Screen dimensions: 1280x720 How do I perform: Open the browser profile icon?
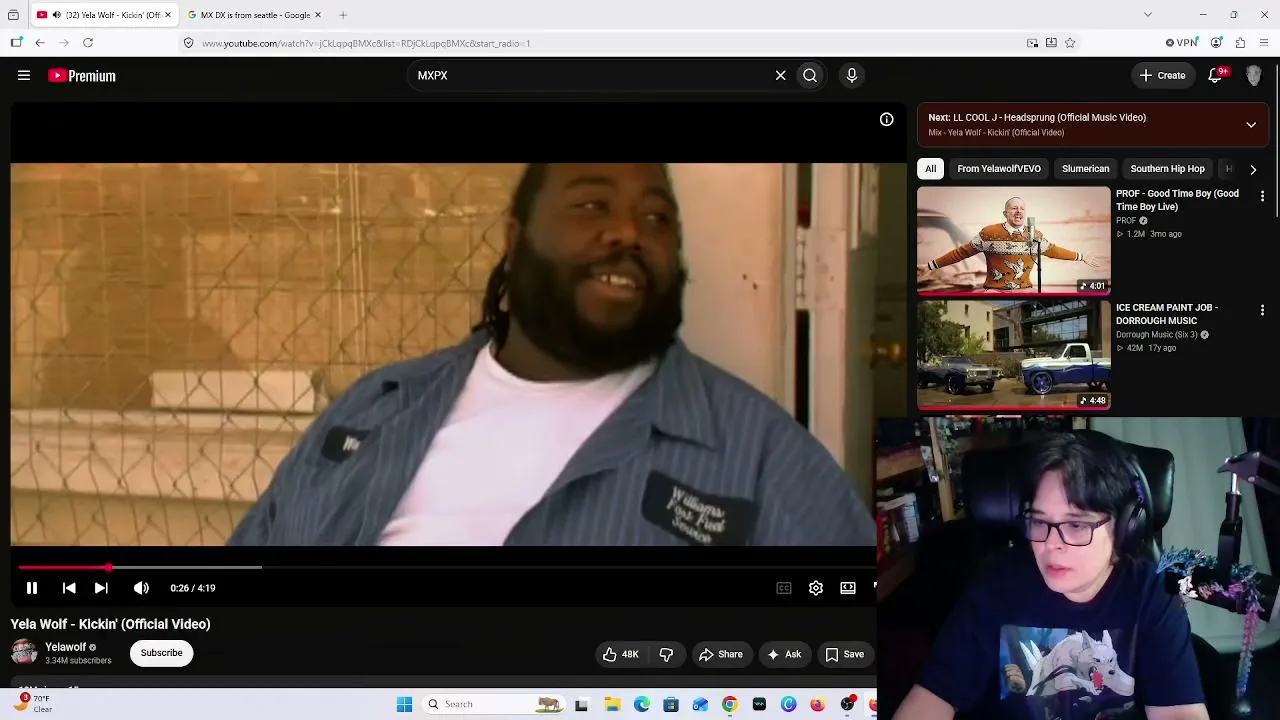[1216, 43]
